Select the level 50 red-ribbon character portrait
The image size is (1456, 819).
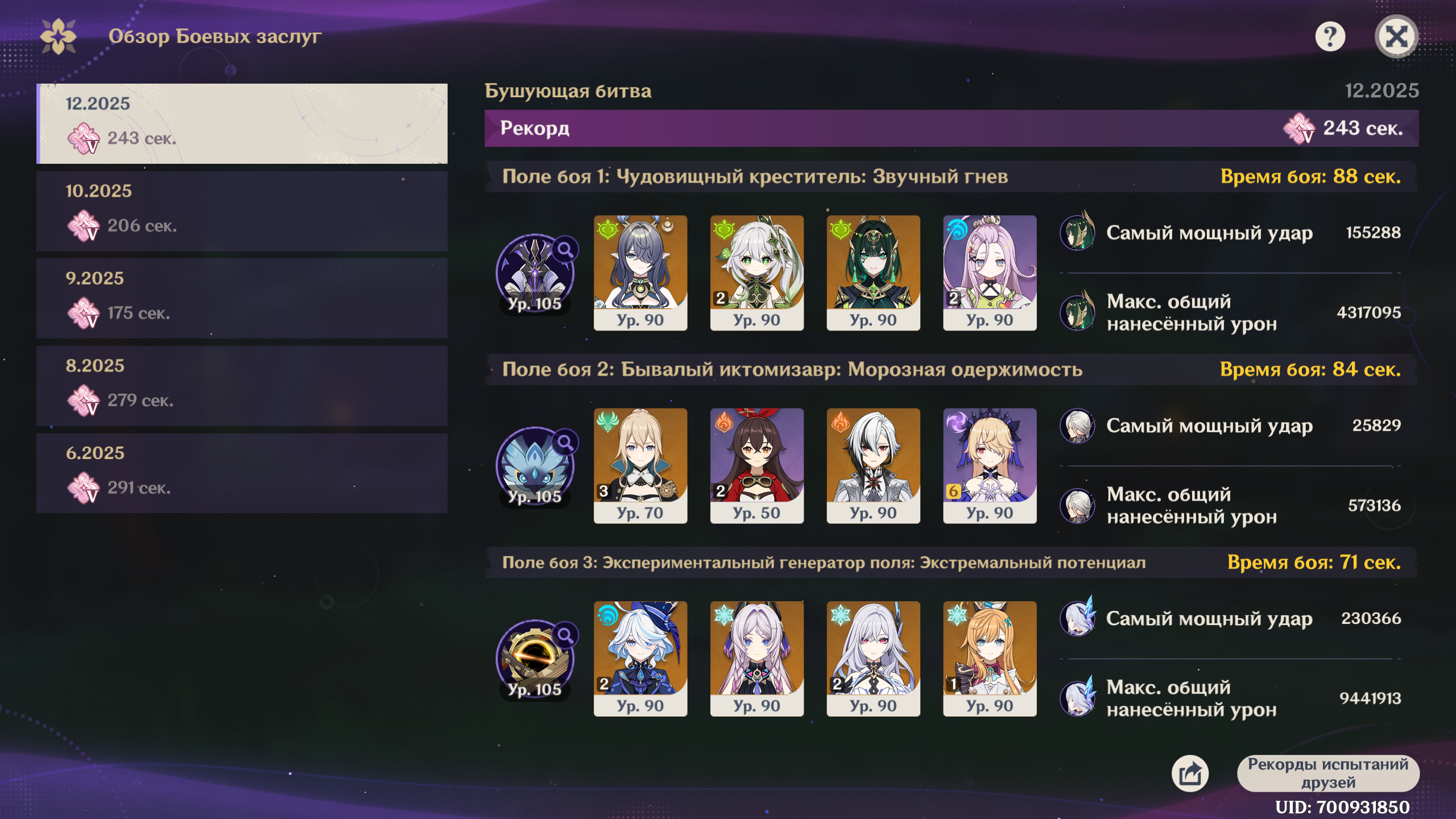coord(757,465)
